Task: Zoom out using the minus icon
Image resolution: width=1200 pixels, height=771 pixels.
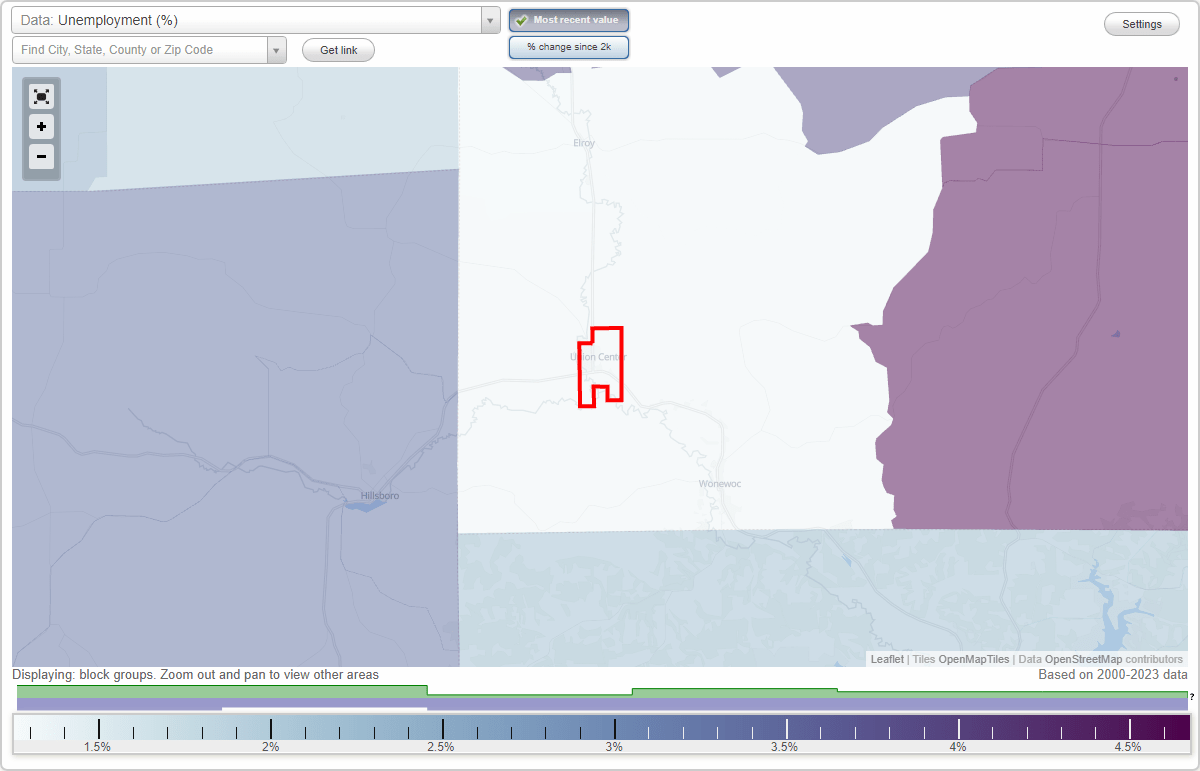Action: [41, 157]
